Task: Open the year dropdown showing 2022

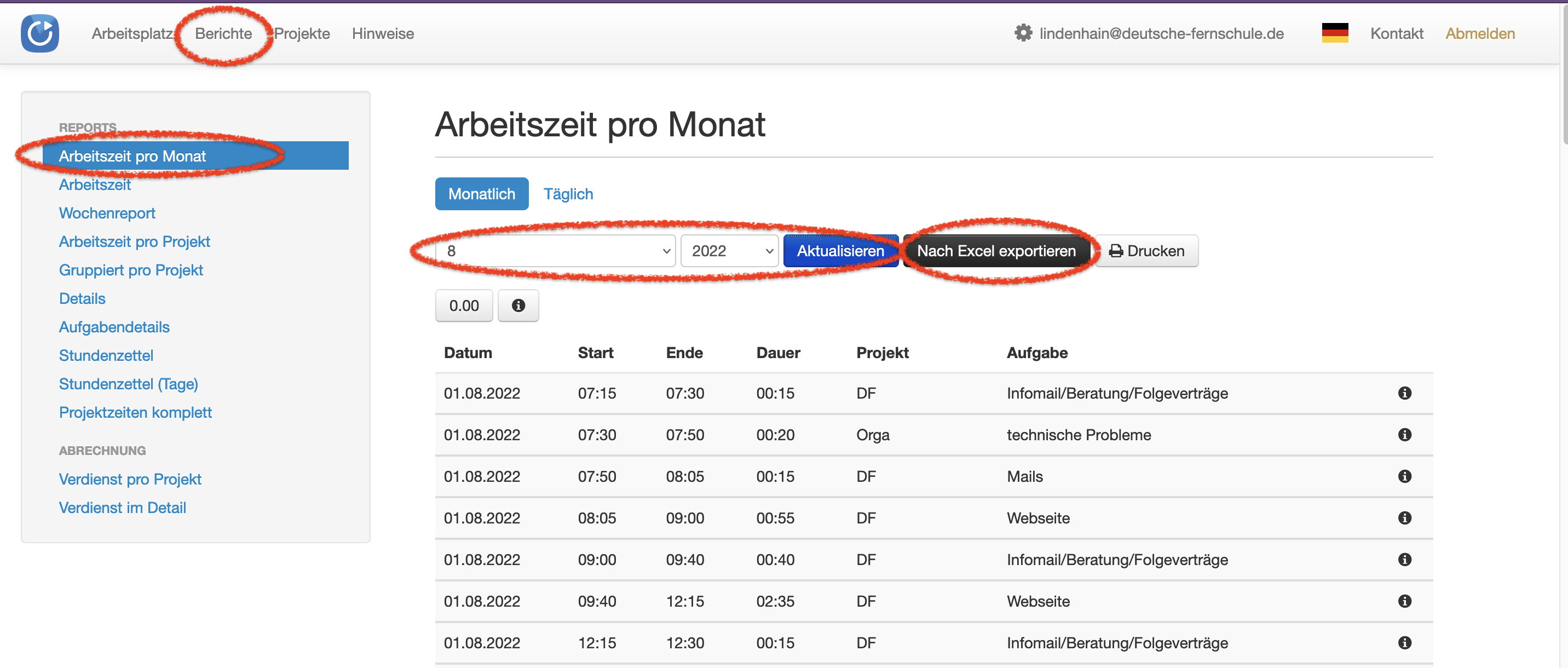Action: [x=729, y=251]
